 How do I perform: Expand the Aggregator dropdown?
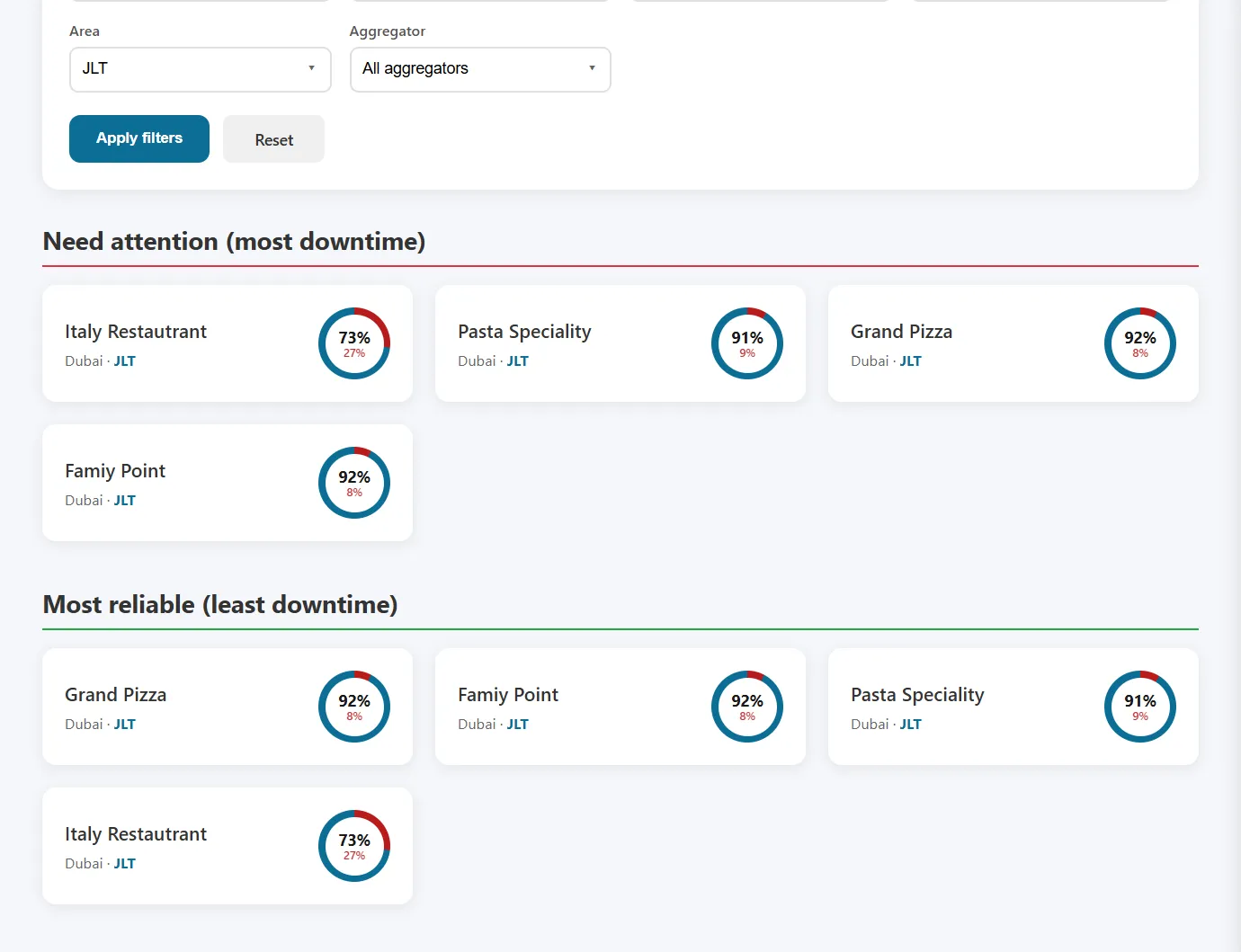(479, 69)
